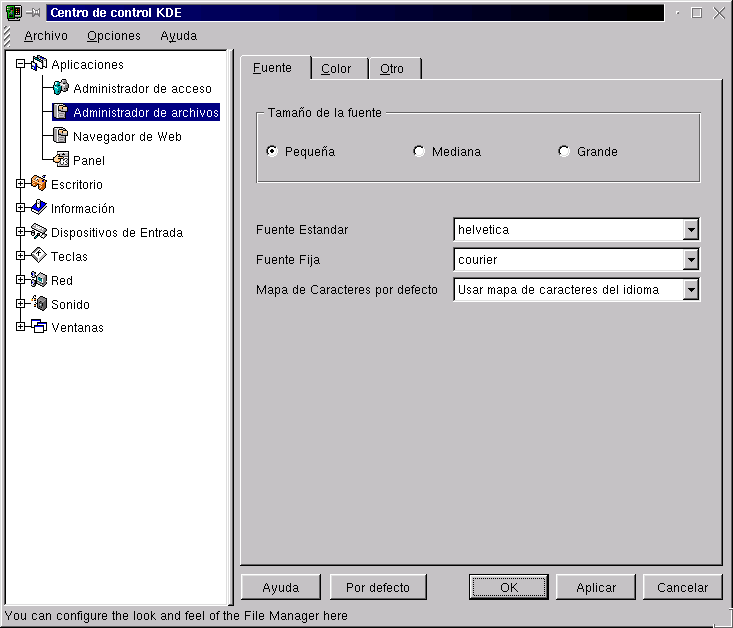This screenshot has width=733, height=628.
Task: Click the Por defecto button
Action: [377, 587]
